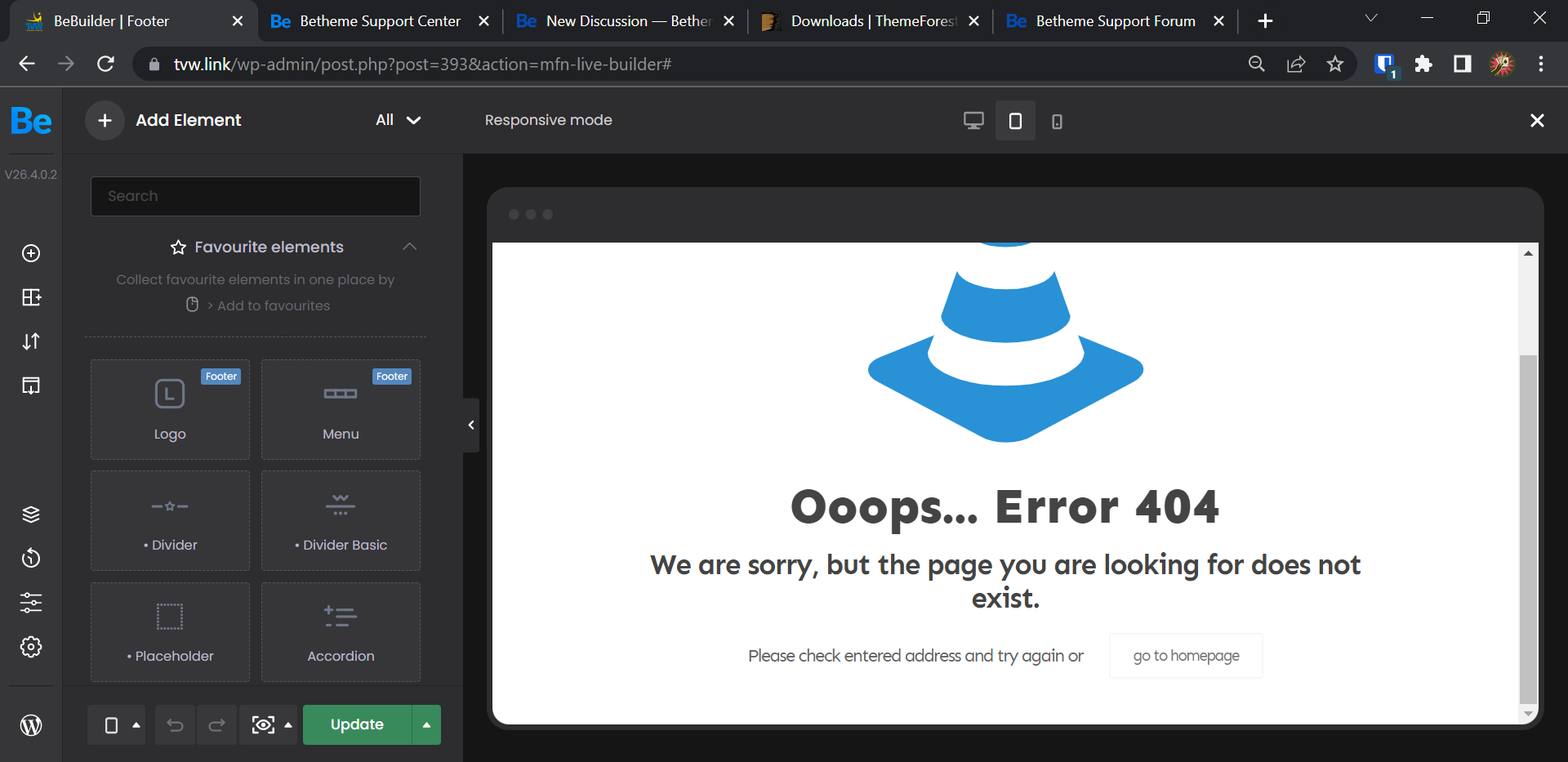Image resolution: width=1568 pixels, height=762 pixels.
Task: Open the tab search chevron
Action: 1371,18
